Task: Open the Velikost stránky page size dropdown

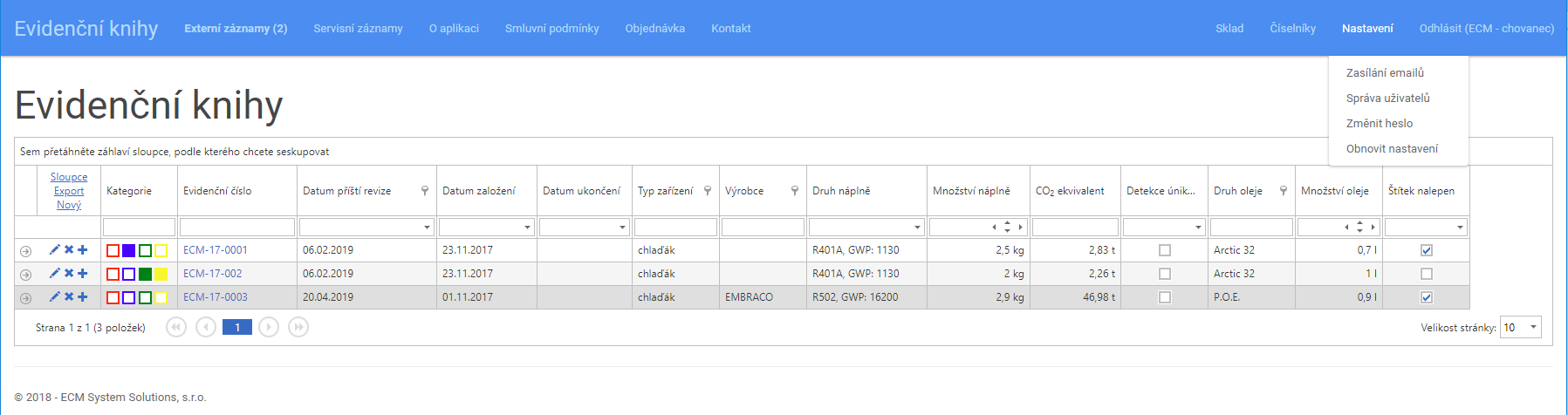Action: pos(1533,327)
